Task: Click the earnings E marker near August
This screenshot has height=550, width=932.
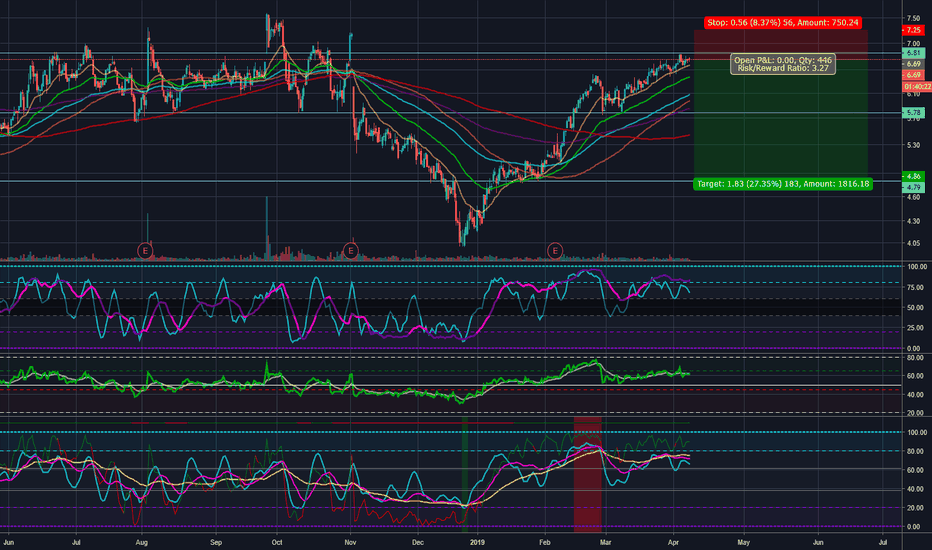Action: [145, 251]
